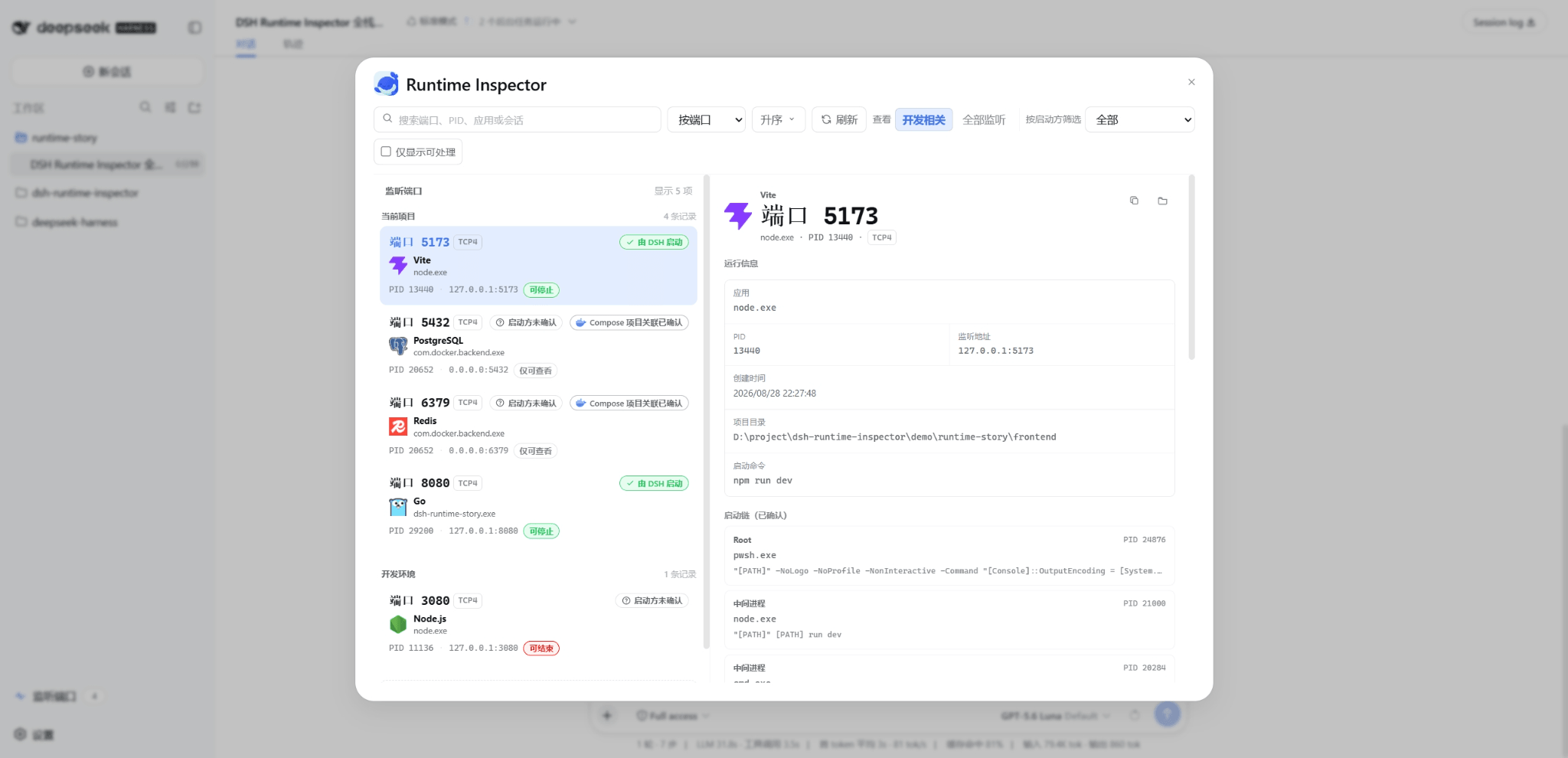1568x758 pixels.
Task: Click the Root pwsh.exe launch chain card
Action: coord(949,555)
